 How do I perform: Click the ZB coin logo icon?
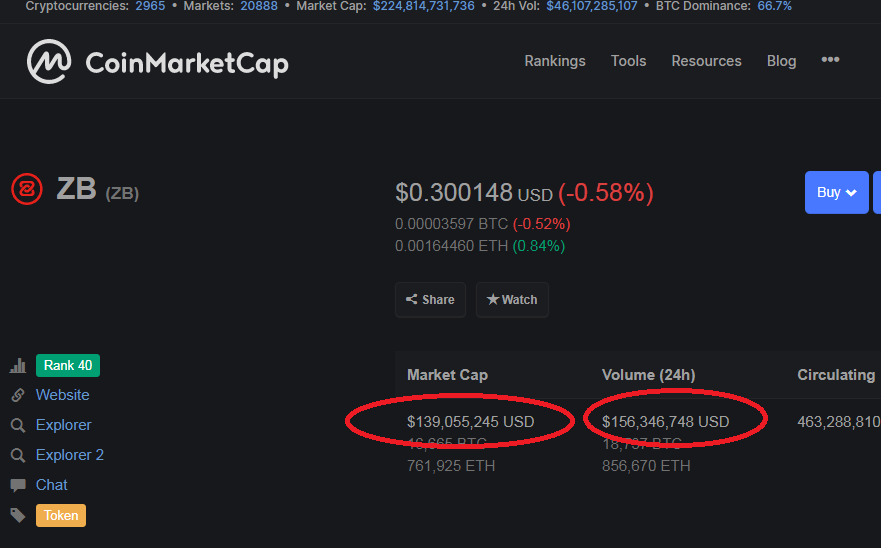pyautogui.click(x=27, y=189)
